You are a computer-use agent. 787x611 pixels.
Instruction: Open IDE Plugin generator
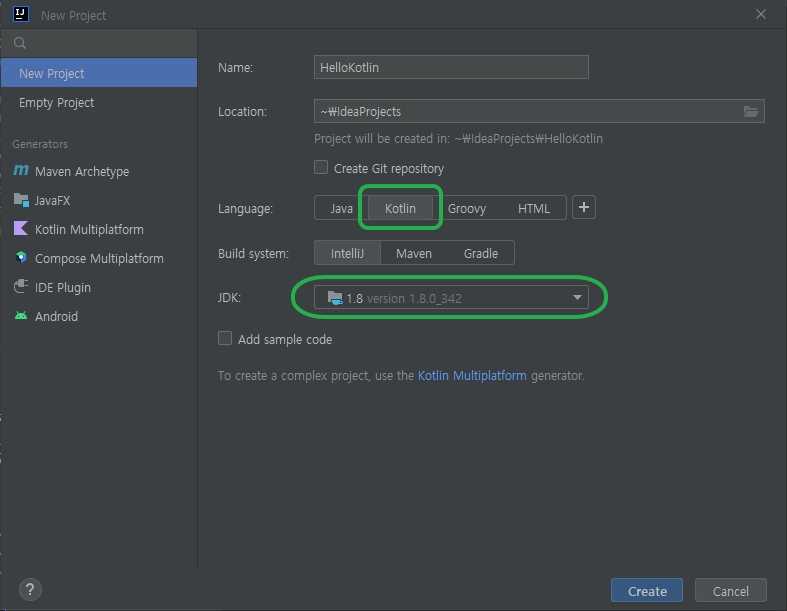(99, 287)
